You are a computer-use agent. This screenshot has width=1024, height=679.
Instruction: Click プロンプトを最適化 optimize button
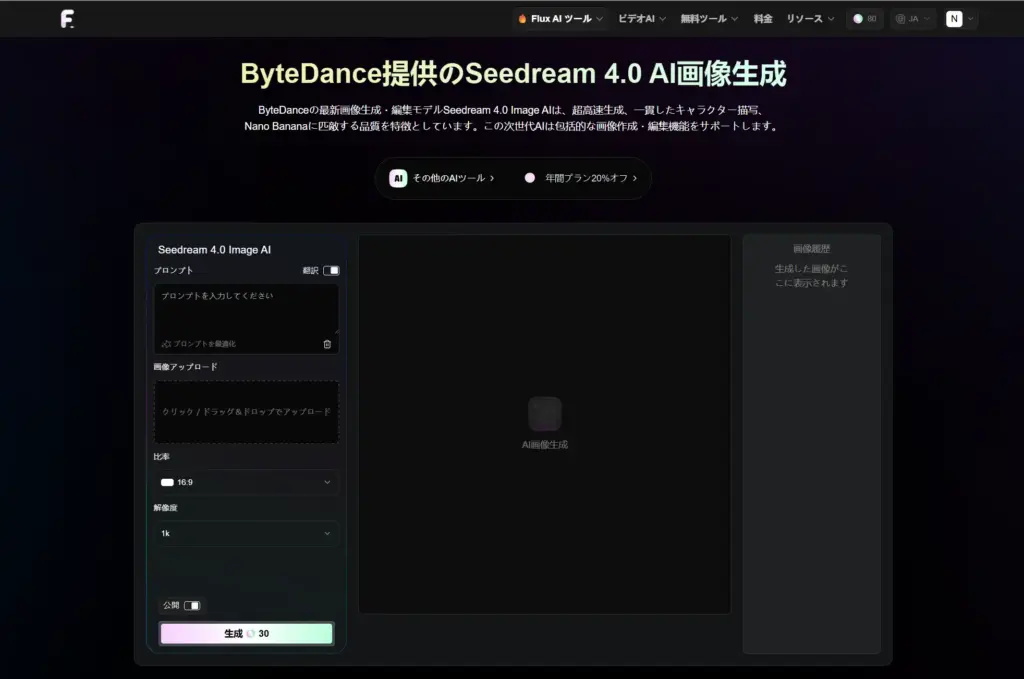coord(199,344)
